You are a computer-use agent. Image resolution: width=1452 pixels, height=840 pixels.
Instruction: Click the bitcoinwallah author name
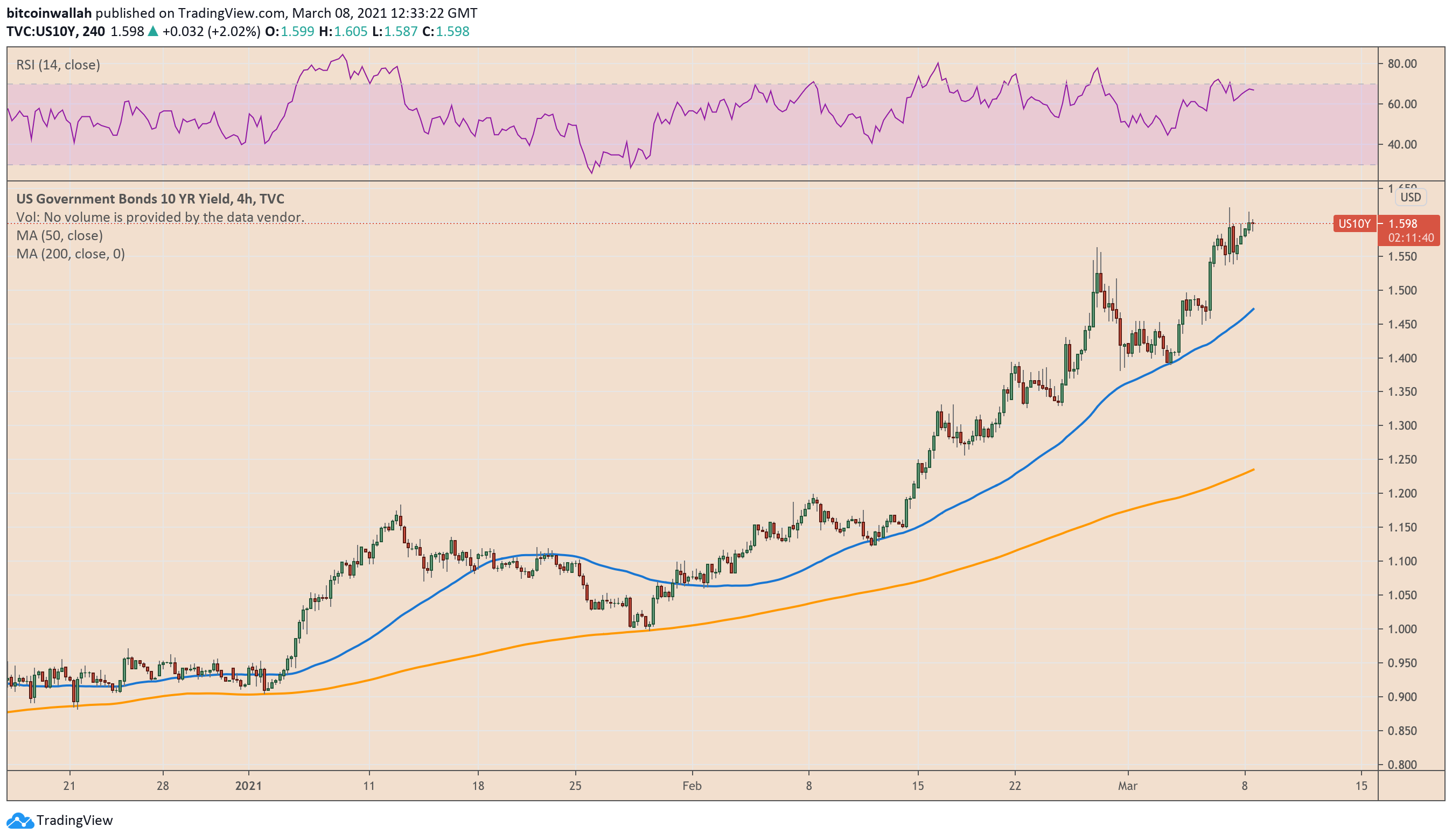50,13
